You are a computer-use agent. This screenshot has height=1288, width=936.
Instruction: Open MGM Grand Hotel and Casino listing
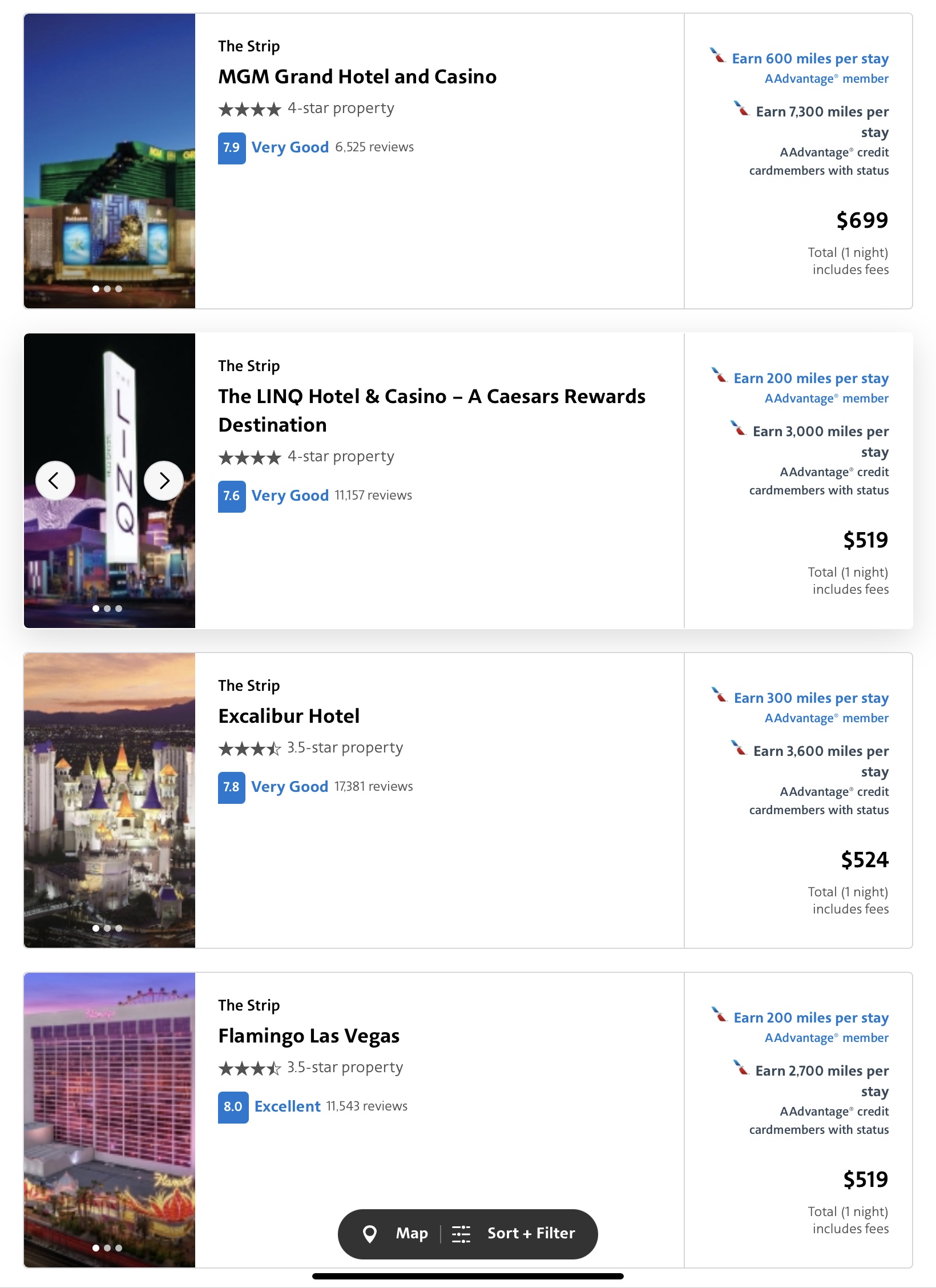click(x=357, y=77)
